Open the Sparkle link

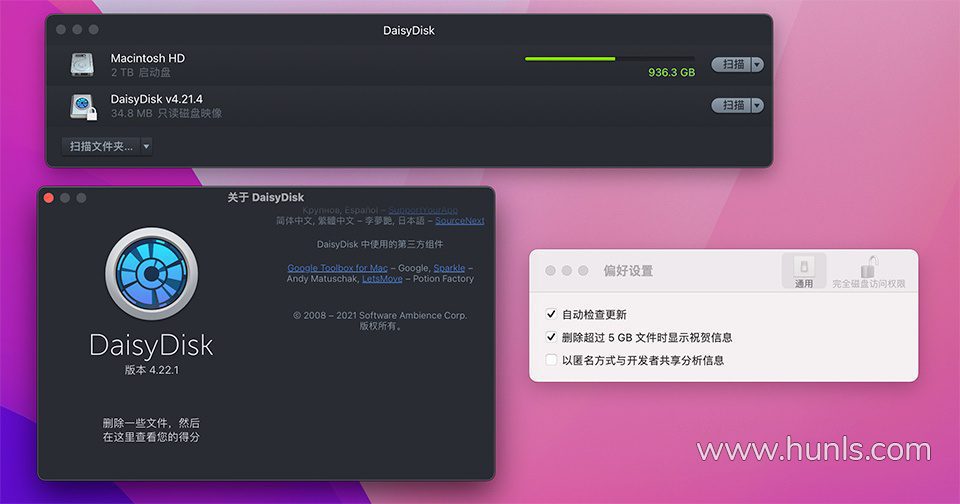pyautogui.click(x=449, y=268)
